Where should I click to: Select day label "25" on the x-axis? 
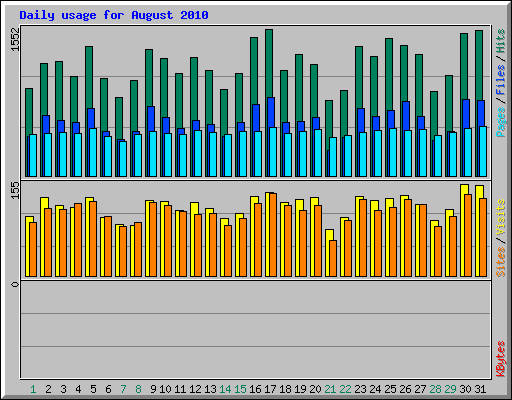coord(390,389)
